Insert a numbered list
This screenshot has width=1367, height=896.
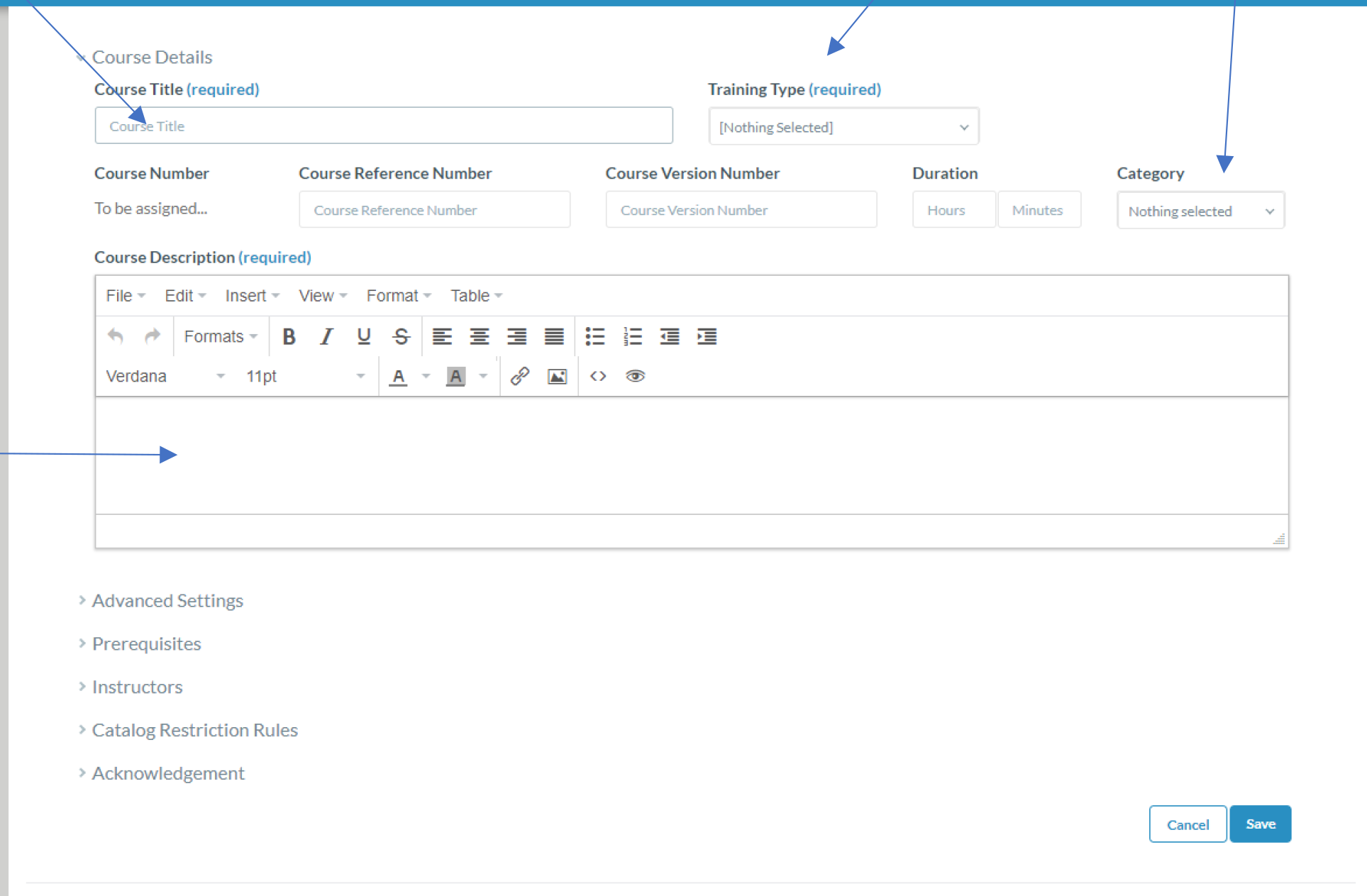coord(632,336)
